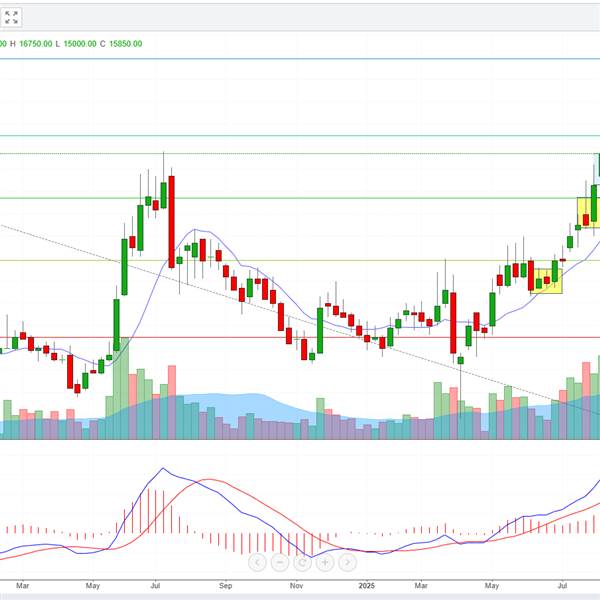
Task: Click the scroll-left chart navigation arrow
Action: (257, 562)
